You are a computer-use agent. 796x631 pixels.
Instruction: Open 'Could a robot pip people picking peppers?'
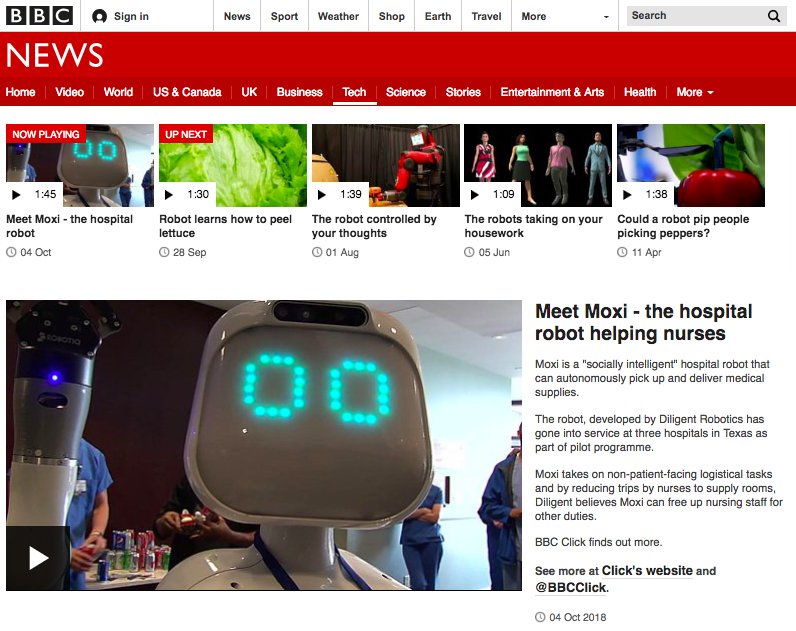tap(683, 226)
